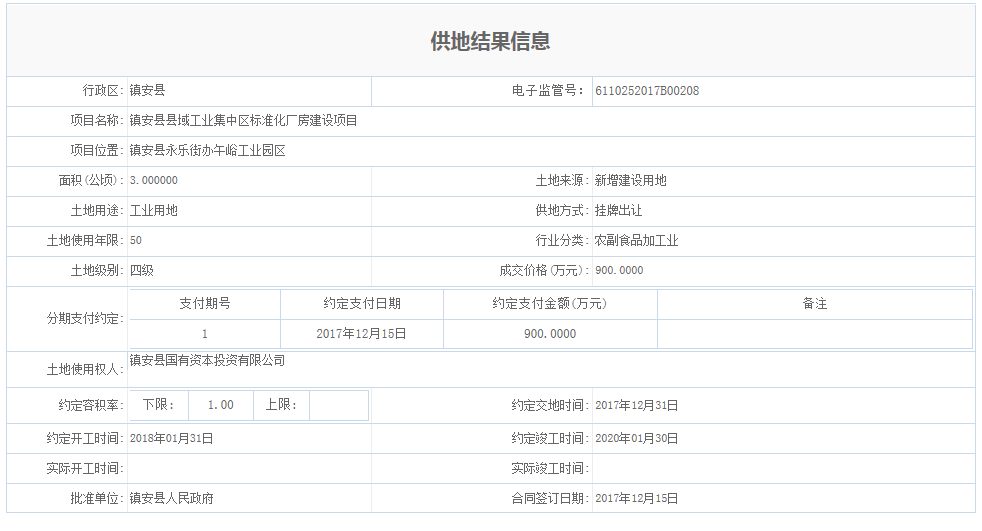Click the 约定支付日期 column header
Screen dimensions: 982x531
(362, 304)
